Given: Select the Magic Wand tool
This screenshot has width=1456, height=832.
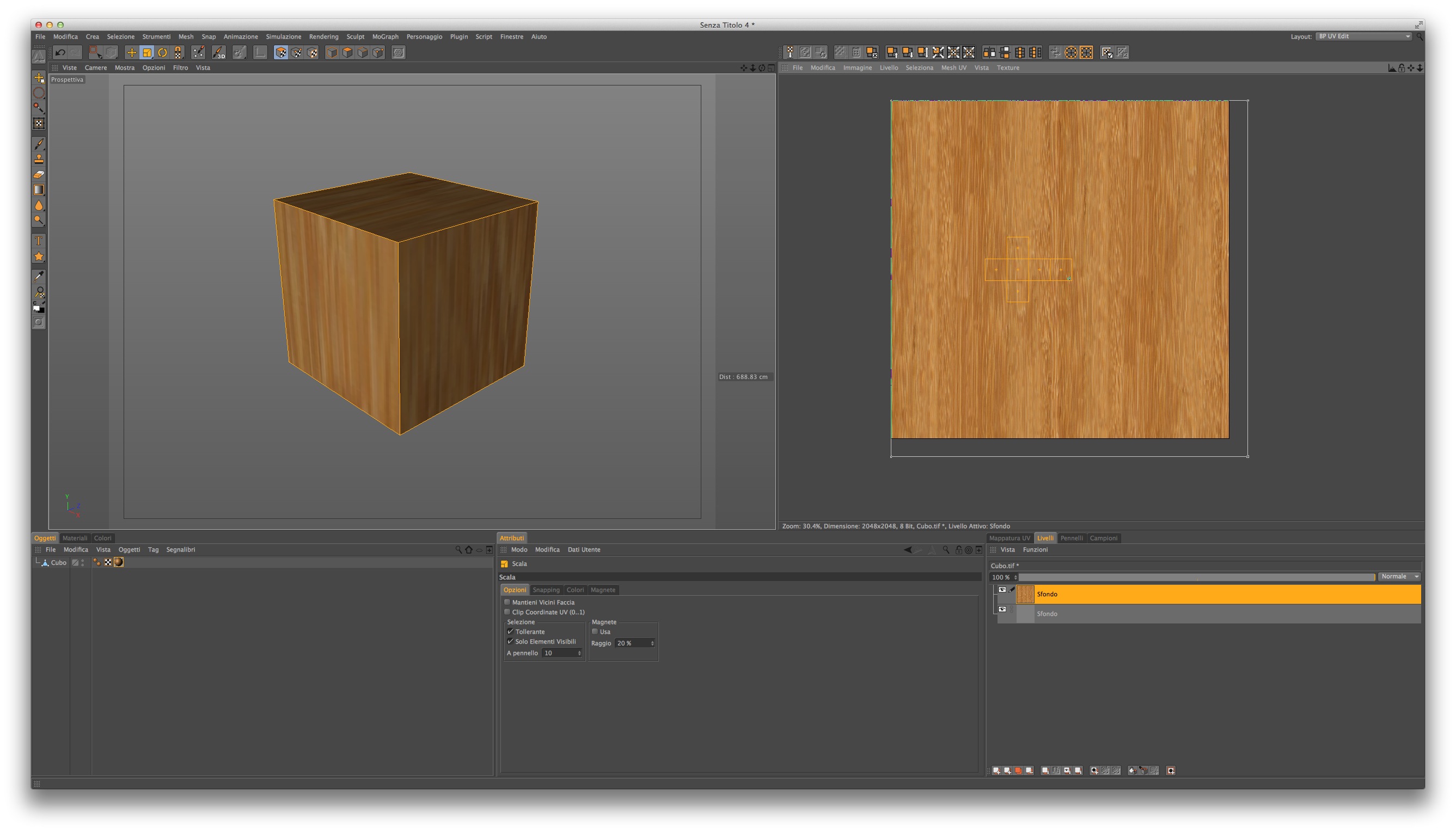Looking at the screenshot, I should click(39, 107).
